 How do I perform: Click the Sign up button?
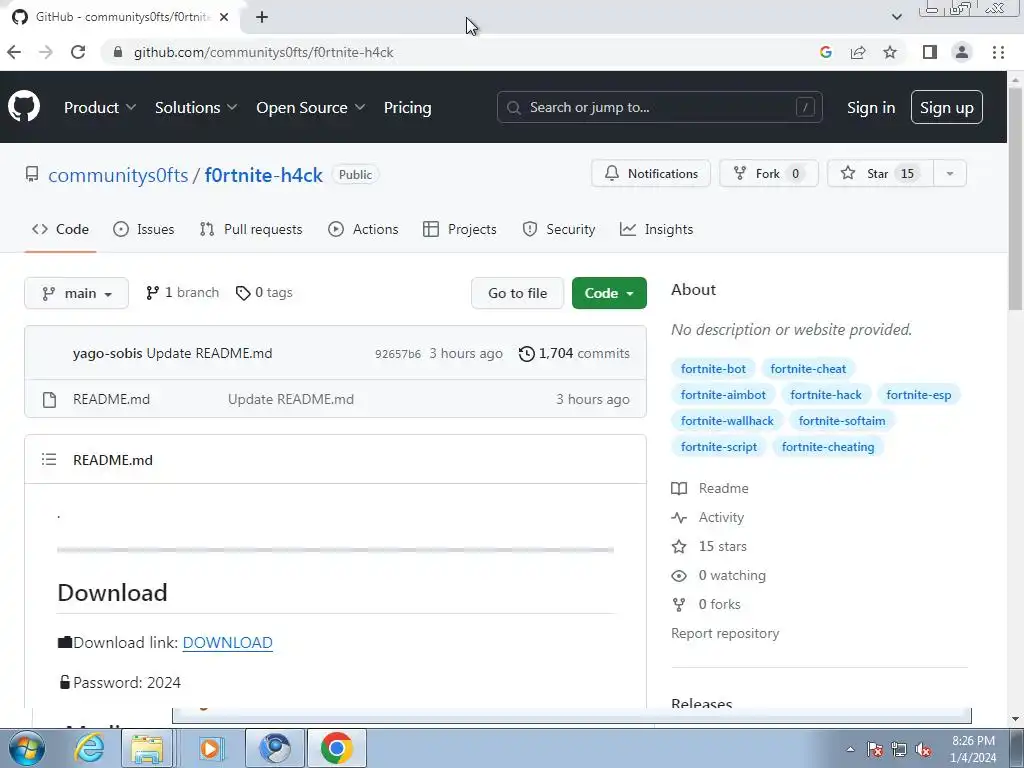point(946,107)
